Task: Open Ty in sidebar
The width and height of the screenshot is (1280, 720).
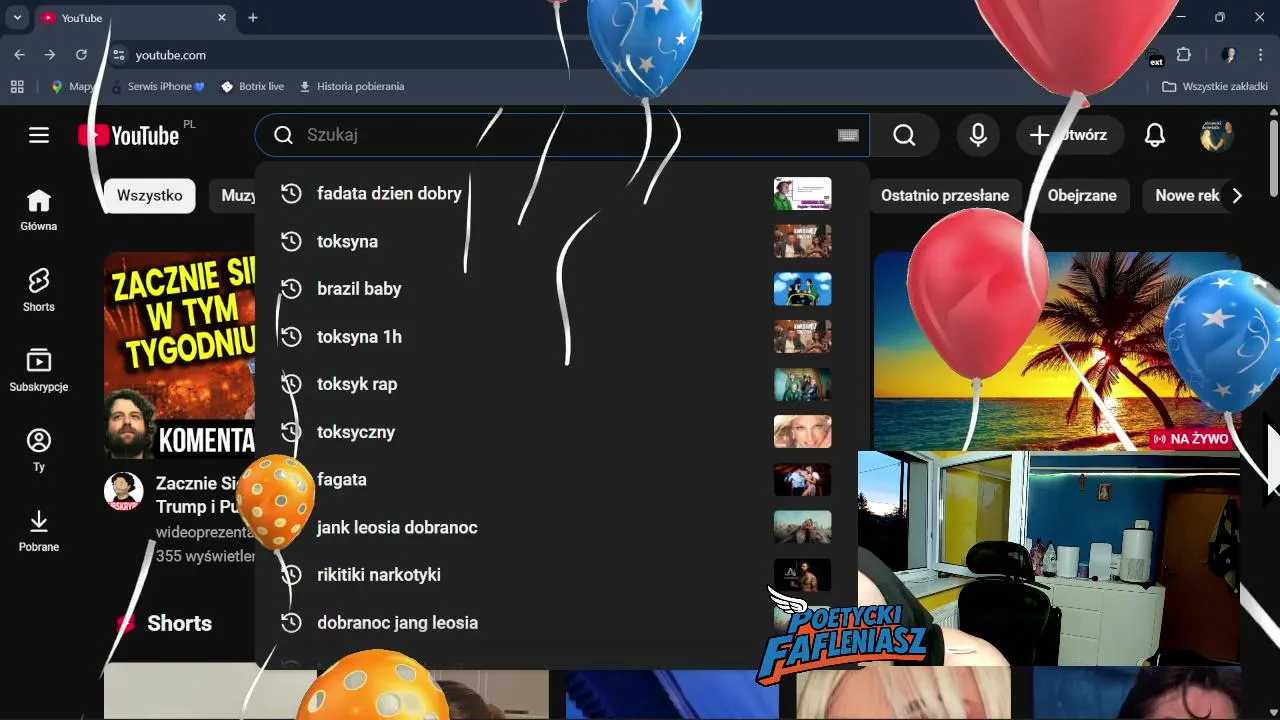Action: (39, 450)
